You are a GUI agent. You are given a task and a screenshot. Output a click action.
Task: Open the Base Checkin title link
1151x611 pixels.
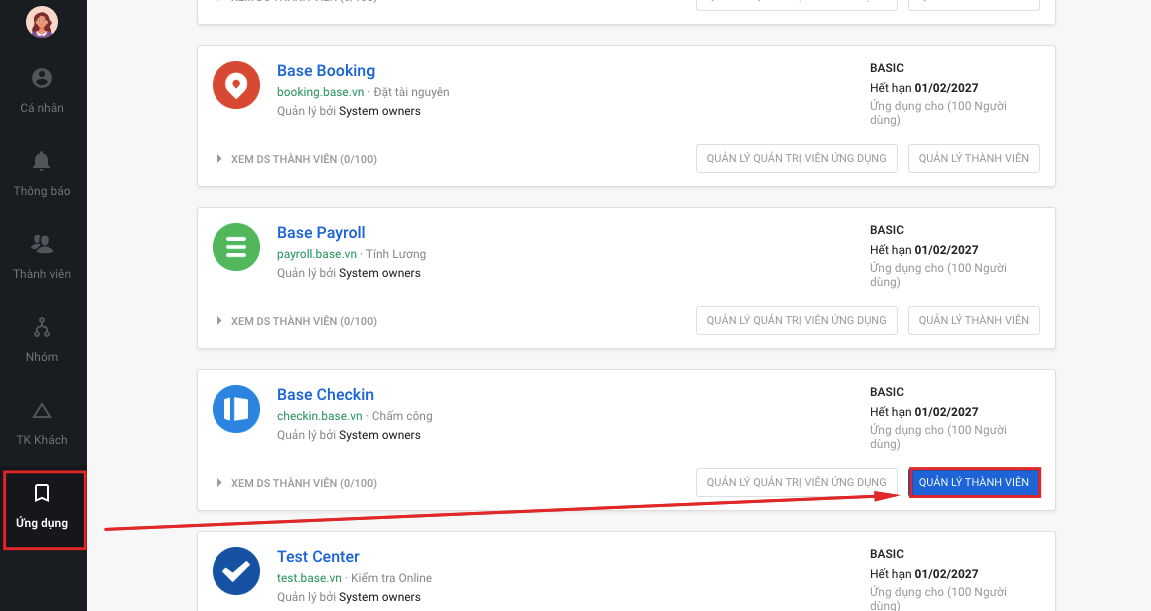pyautogui.click(x=325, y=394)
